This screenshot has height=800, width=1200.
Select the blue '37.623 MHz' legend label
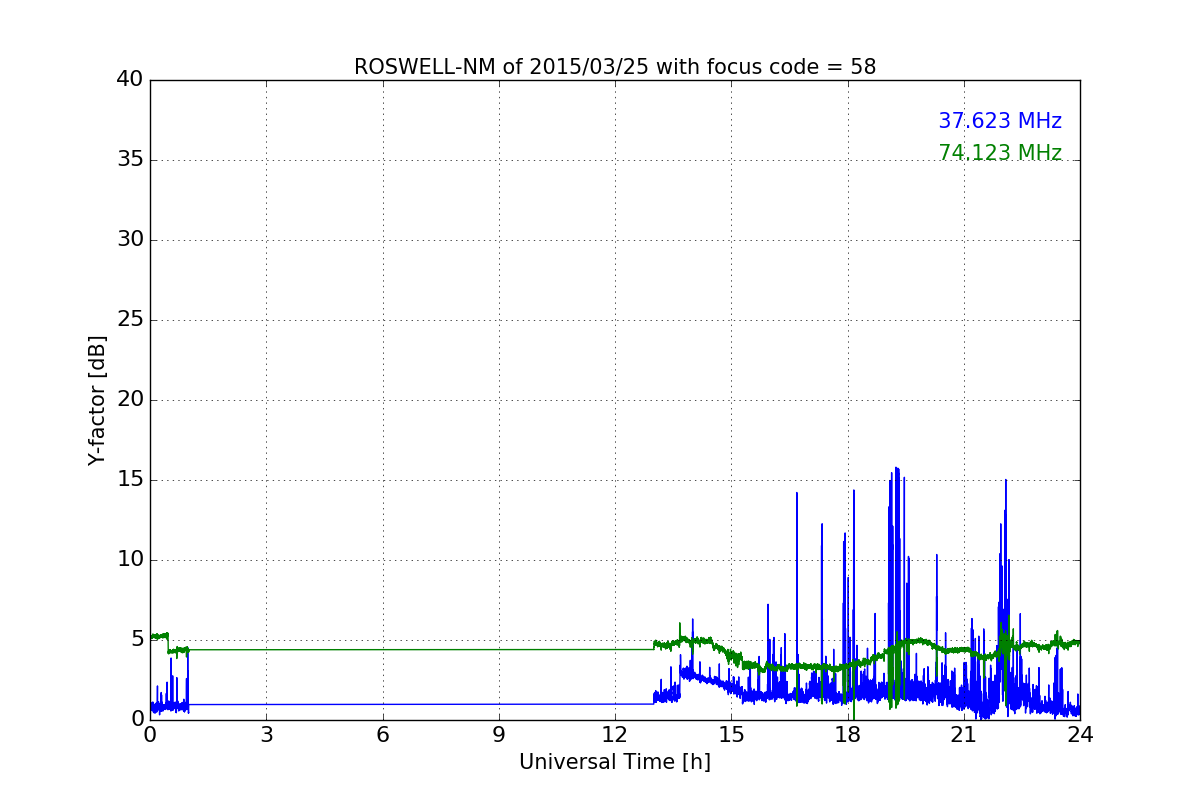tap(1000, 121)
